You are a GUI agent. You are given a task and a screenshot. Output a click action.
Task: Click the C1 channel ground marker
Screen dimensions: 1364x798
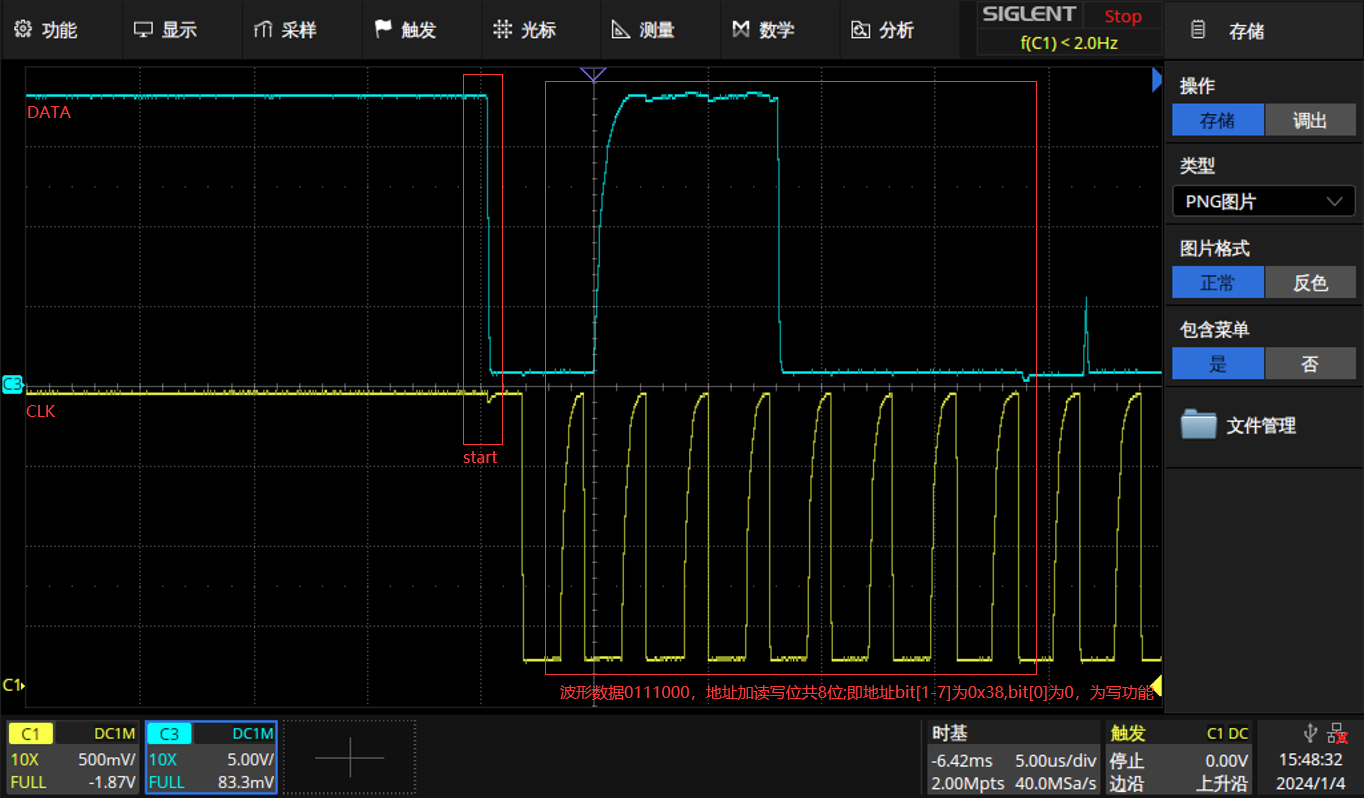(12, 685)
